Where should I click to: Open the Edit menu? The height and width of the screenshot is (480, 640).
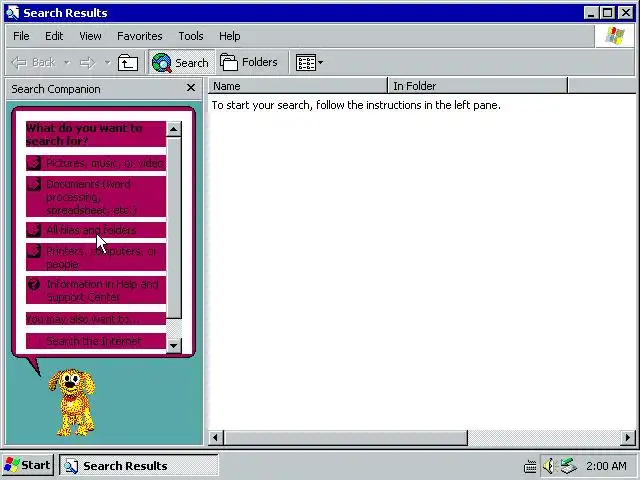54,36
